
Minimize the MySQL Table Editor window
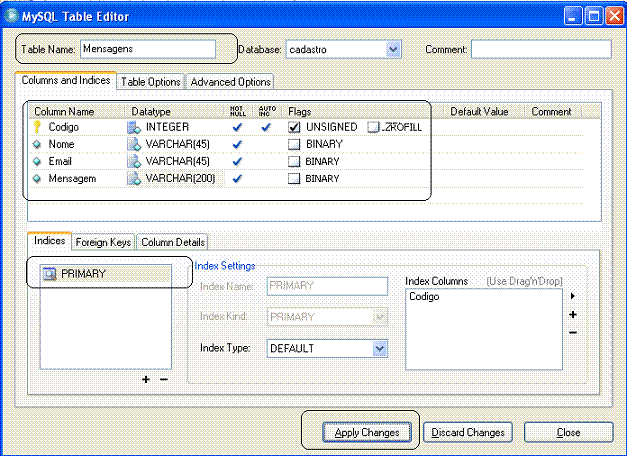573,16
